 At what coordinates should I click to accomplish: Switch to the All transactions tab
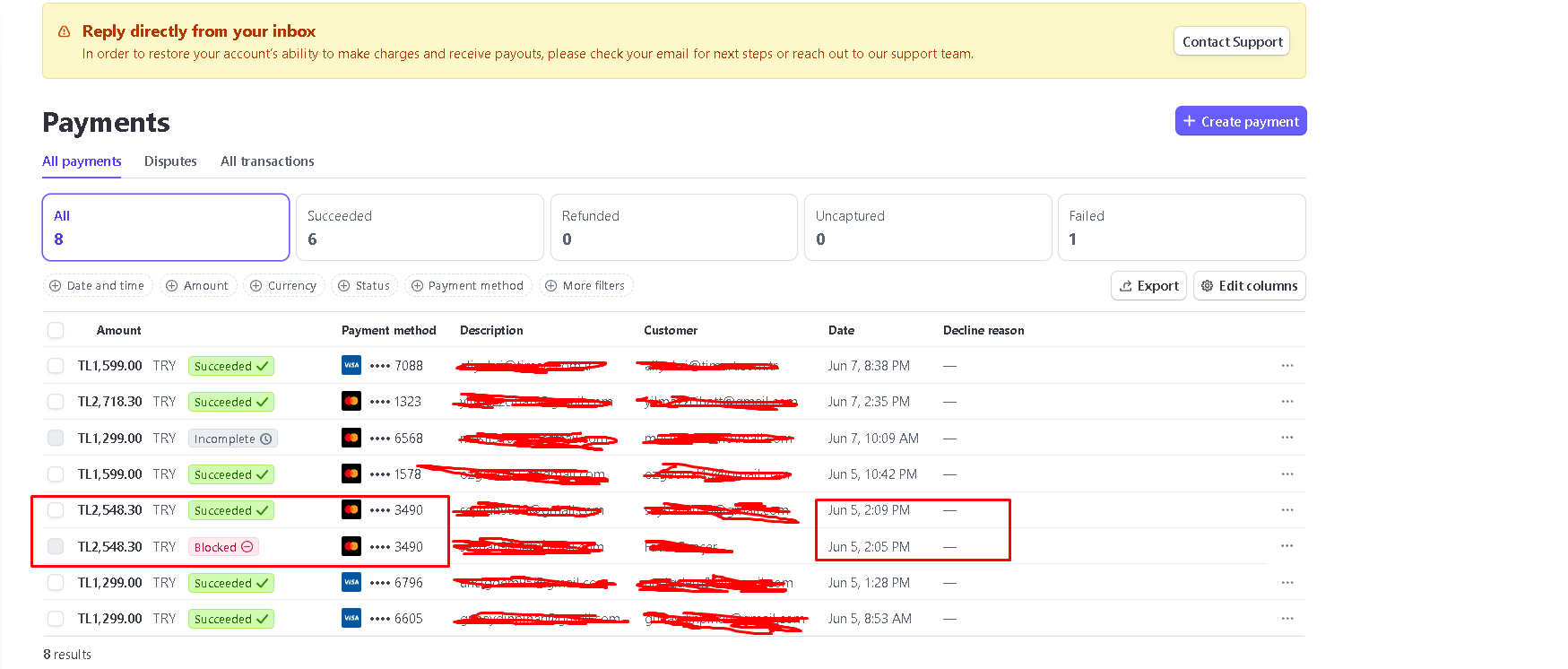[x=267, y=161]
